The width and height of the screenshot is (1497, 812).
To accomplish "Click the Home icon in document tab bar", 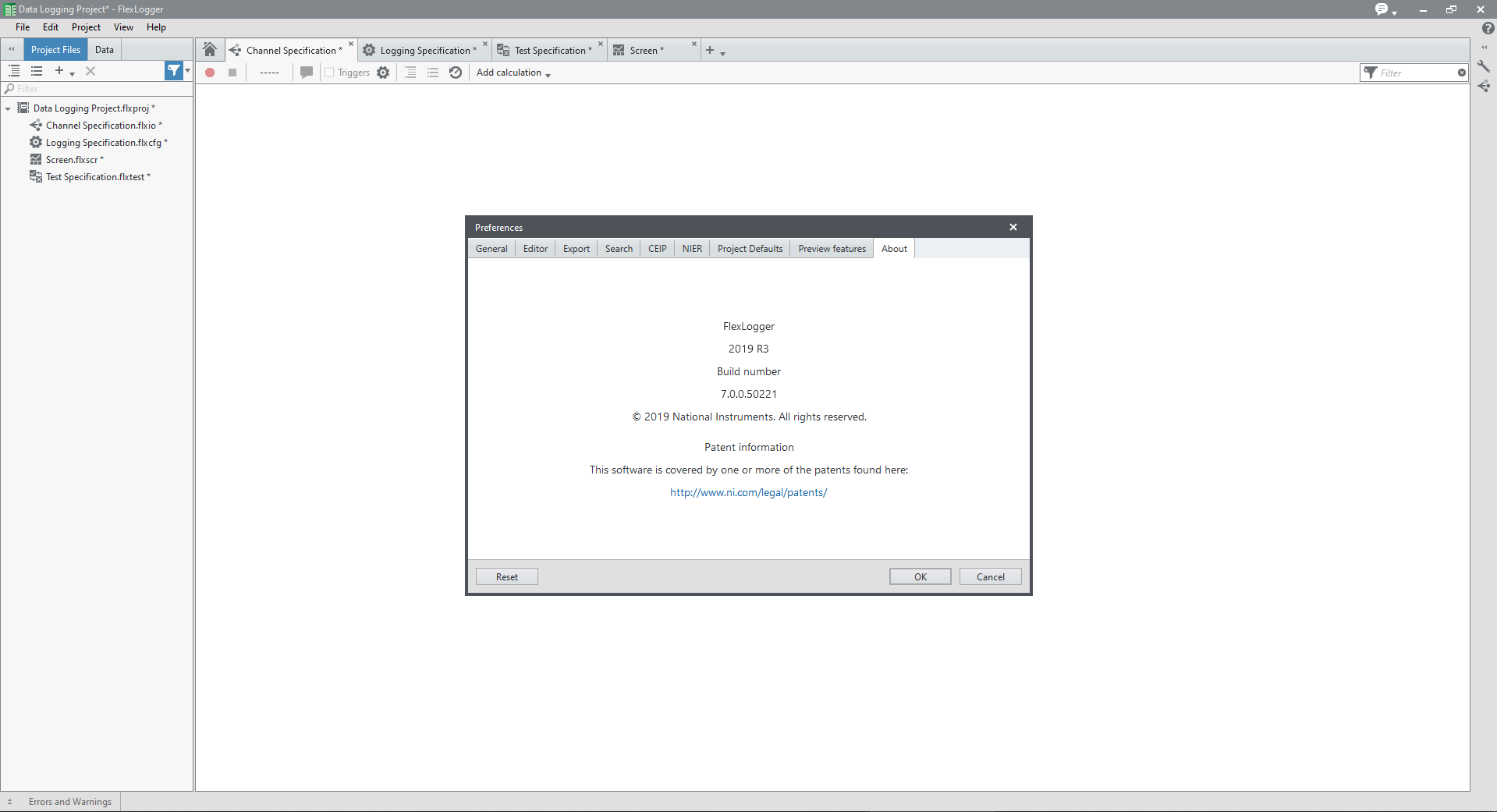I will [x=209, y=50].
